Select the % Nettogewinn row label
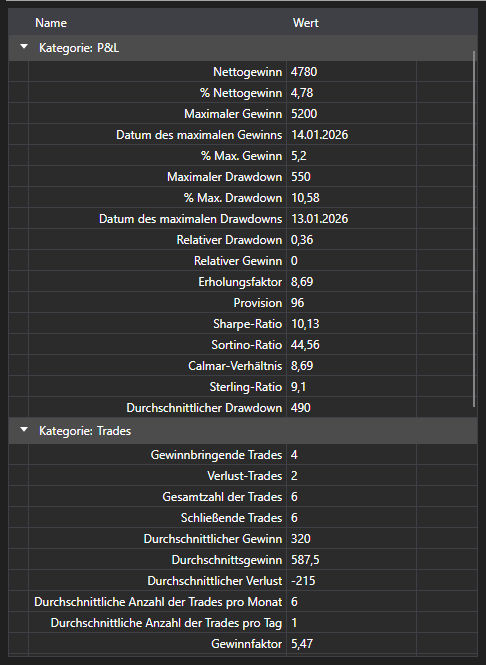The height and width of the screenshot is (665, 486). click(x=241, y=93)
